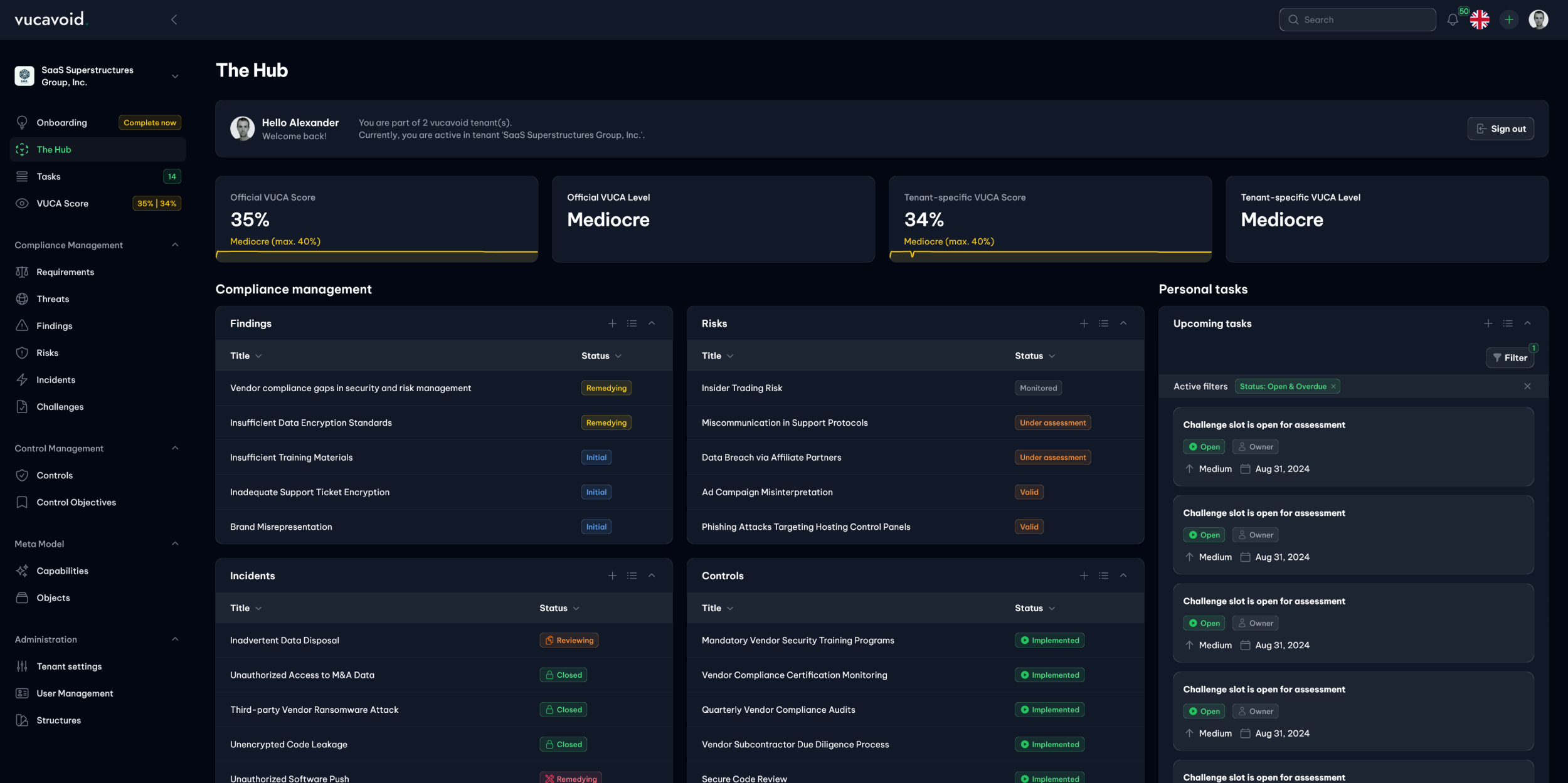The width and height of the screenshot is (1568, 783).
Task: Click the UK flag language icon
Action: click(1480, 19)
